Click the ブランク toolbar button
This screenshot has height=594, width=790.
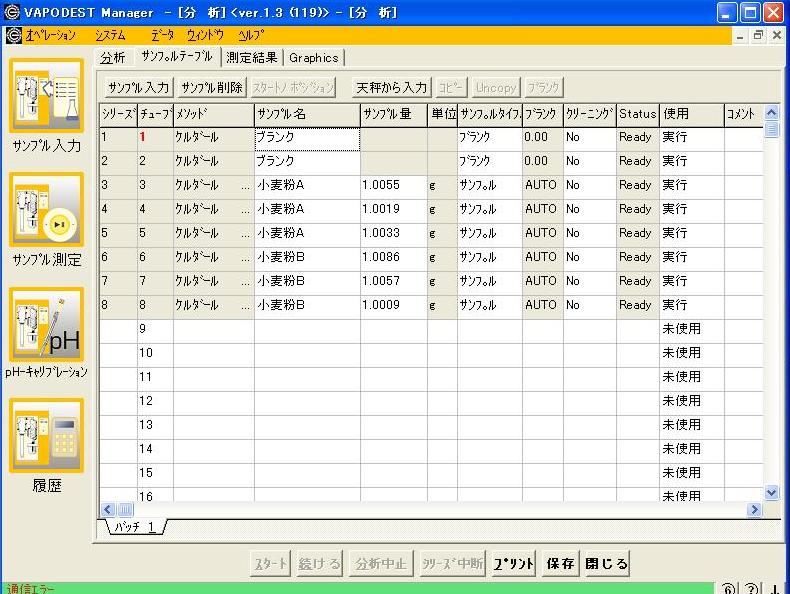click(543, 88)
